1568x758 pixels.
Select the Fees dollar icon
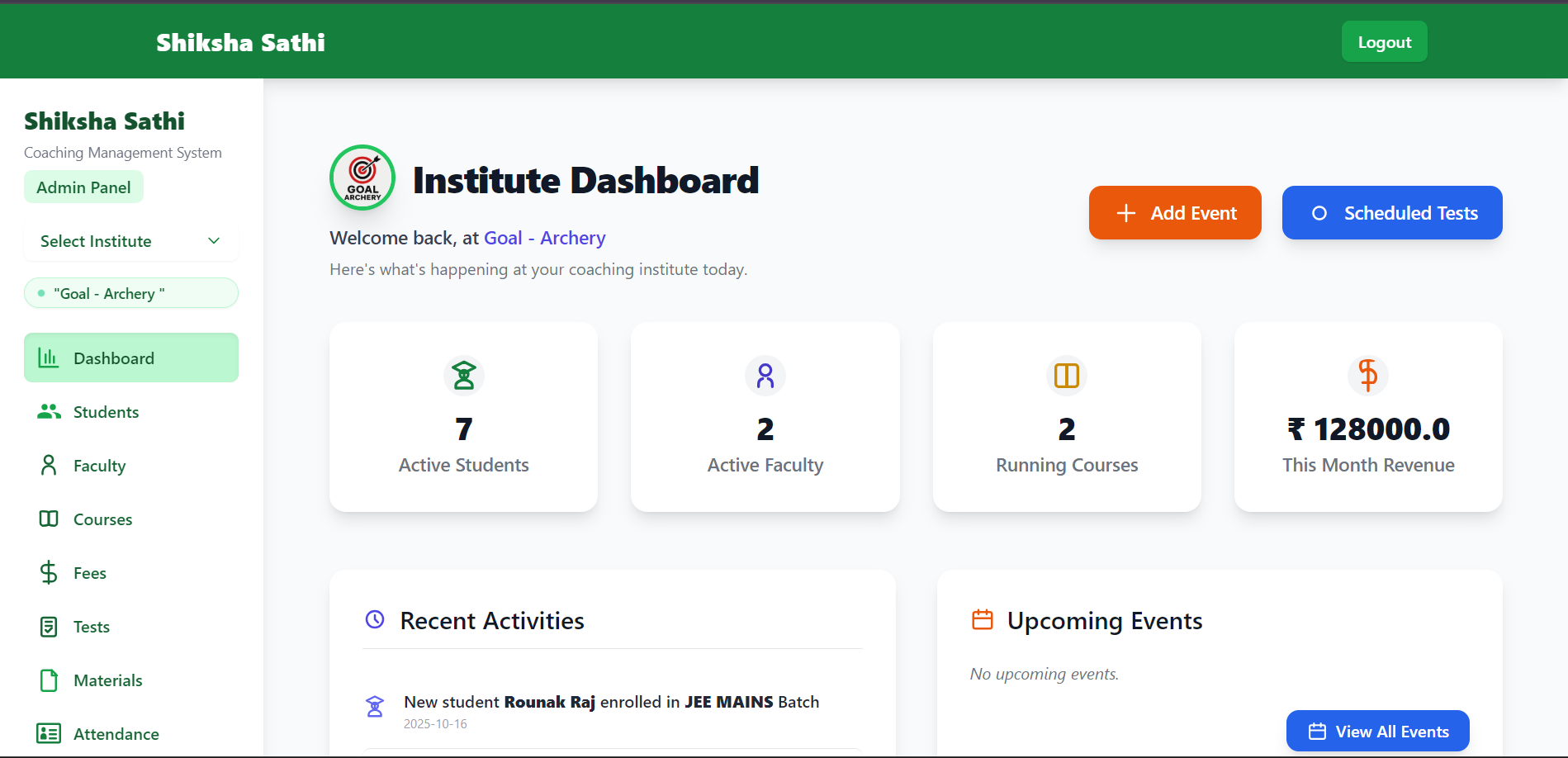point(49,572)
